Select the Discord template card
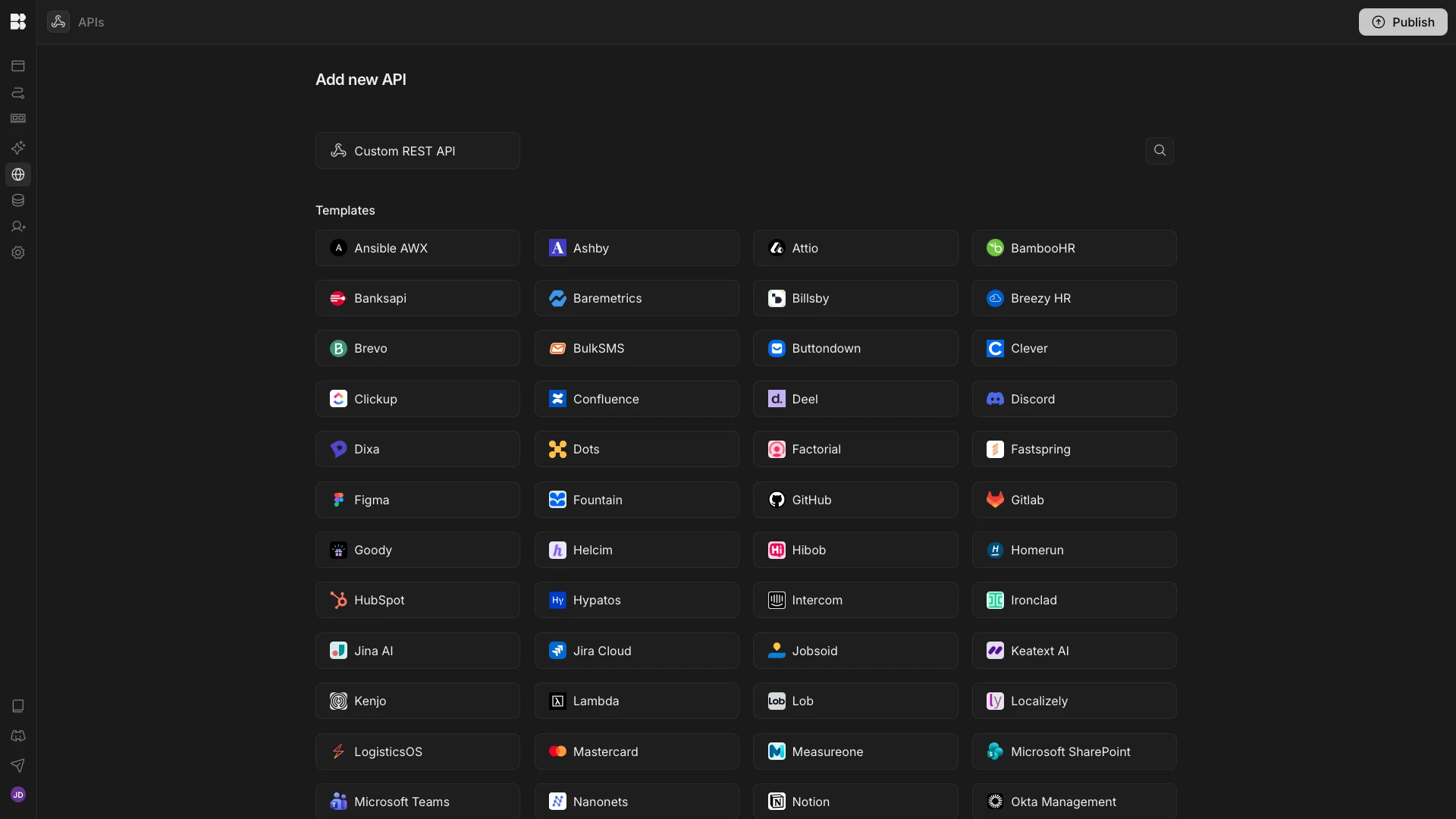The width and height of the screenshot is (1456, 819). coord(1073,399)
